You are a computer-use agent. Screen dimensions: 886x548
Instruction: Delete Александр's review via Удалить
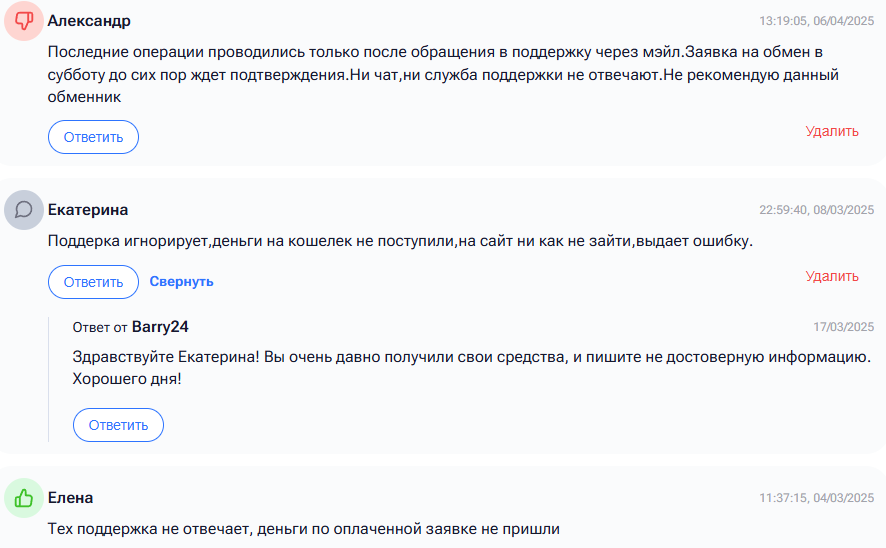click(x=832, y=131)
